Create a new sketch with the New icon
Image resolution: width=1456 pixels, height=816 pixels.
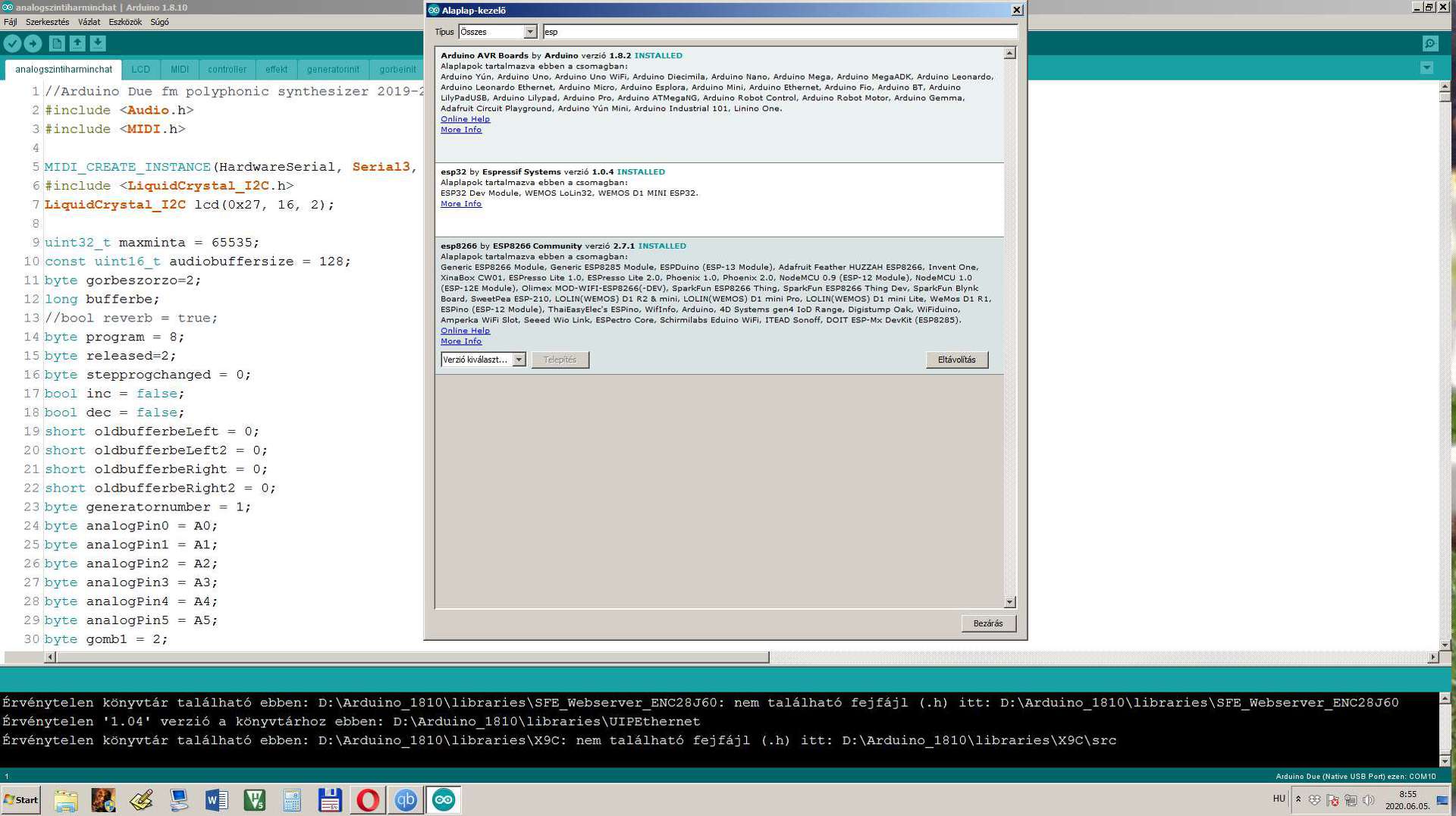coord(57,44)
